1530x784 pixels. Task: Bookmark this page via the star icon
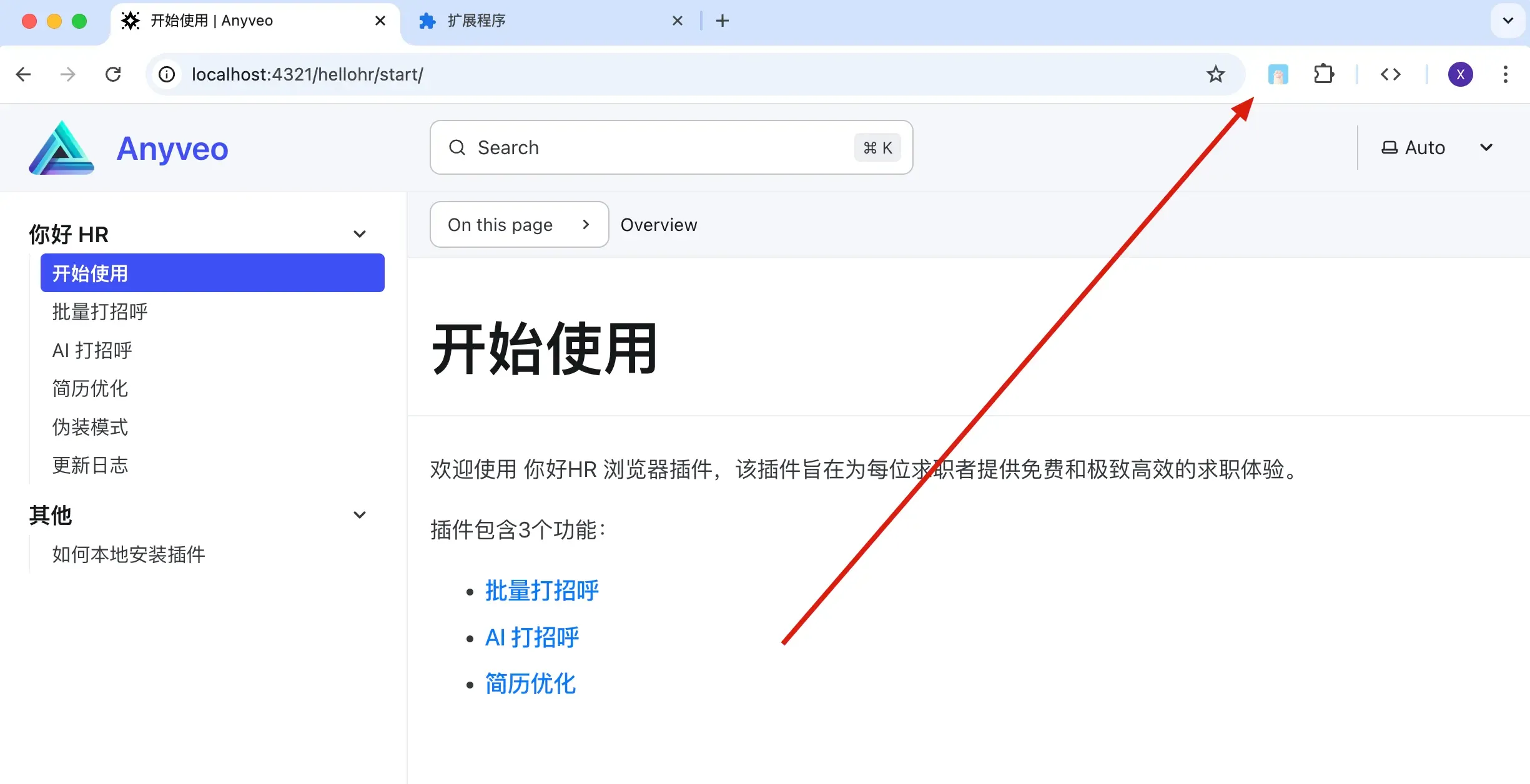(1215, 74)
